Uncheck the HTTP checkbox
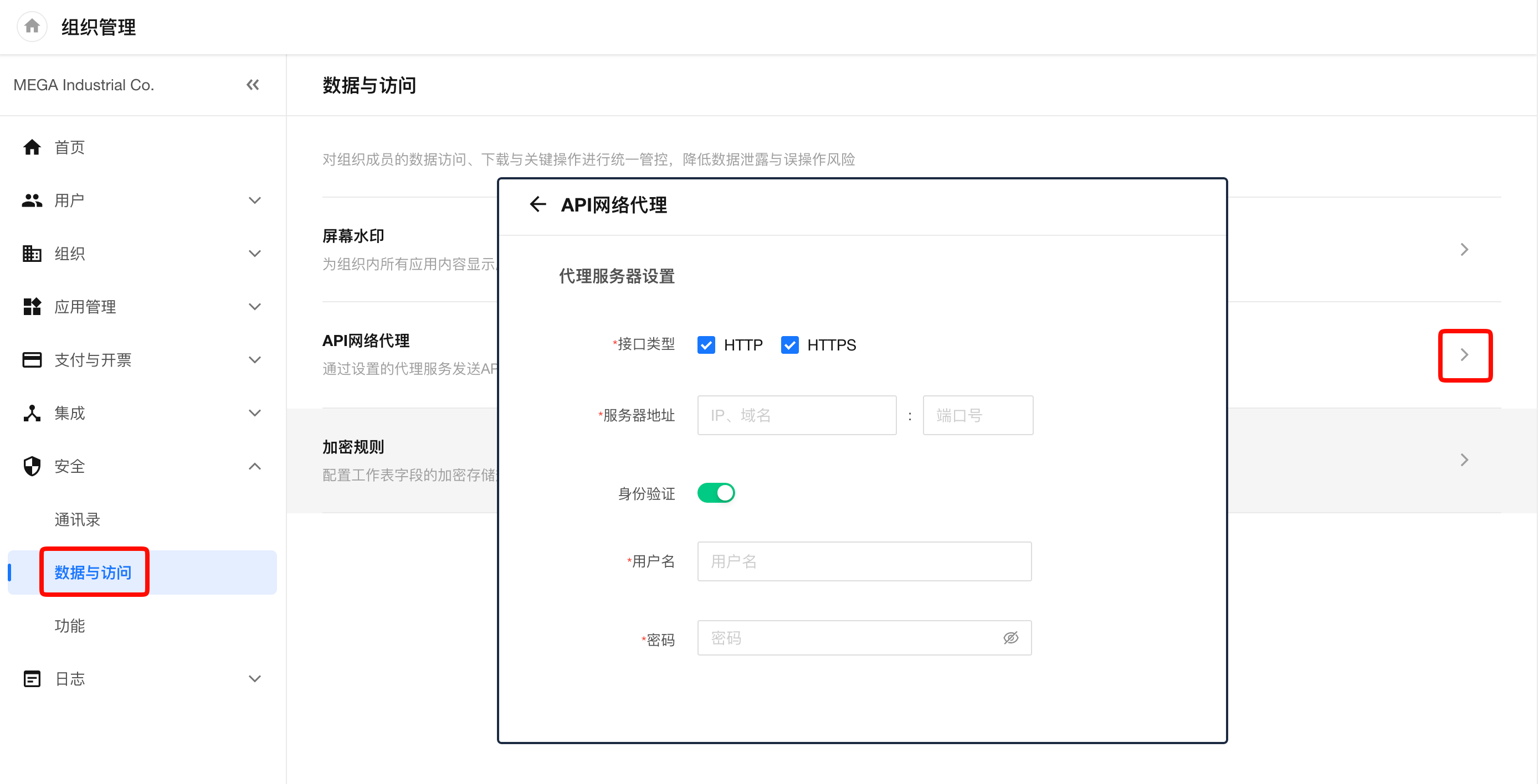The width and height of the screenshot is (1539, 784). coord(706,344)
